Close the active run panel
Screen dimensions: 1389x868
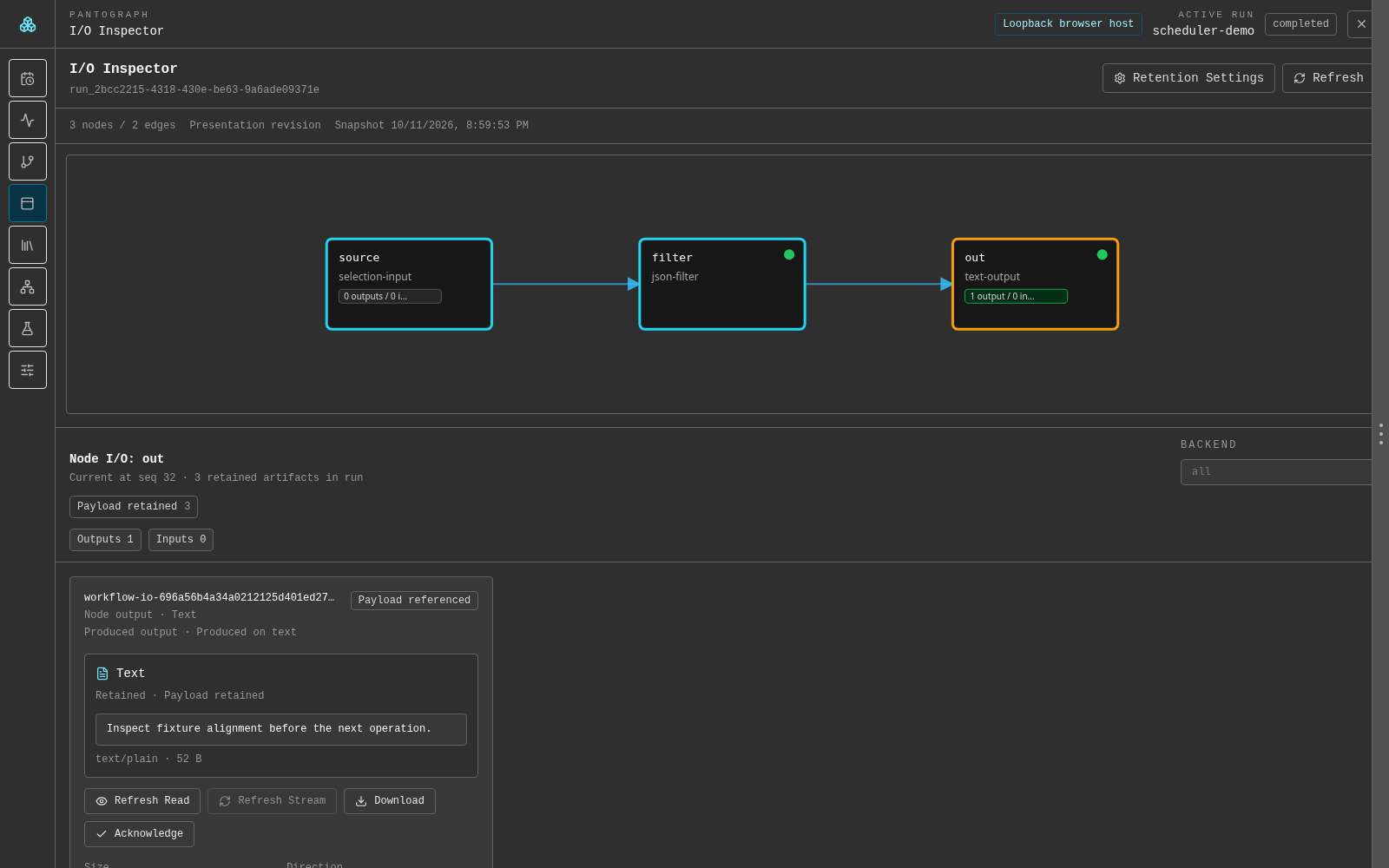(1361, 24)
